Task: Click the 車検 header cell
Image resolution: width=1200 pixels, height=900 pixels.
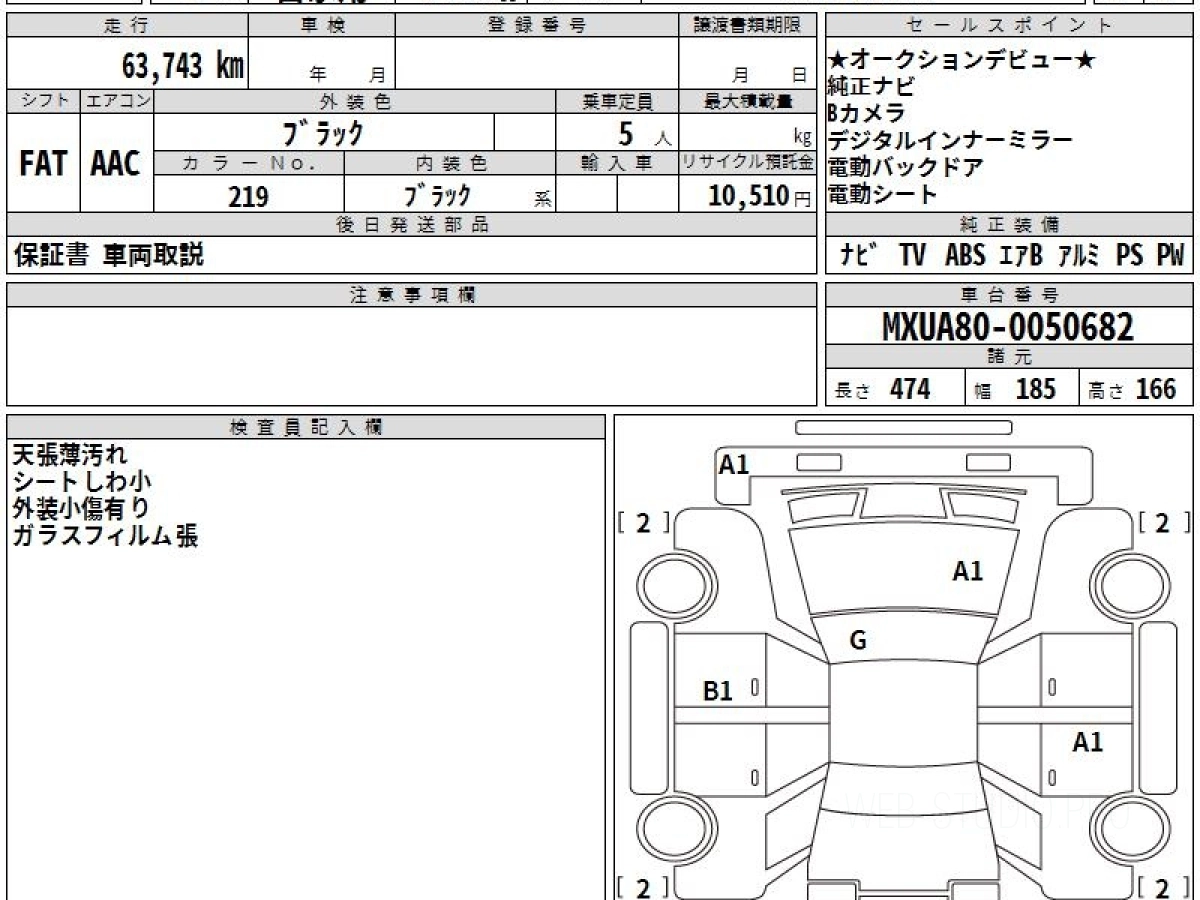Action: coord(322,26)
